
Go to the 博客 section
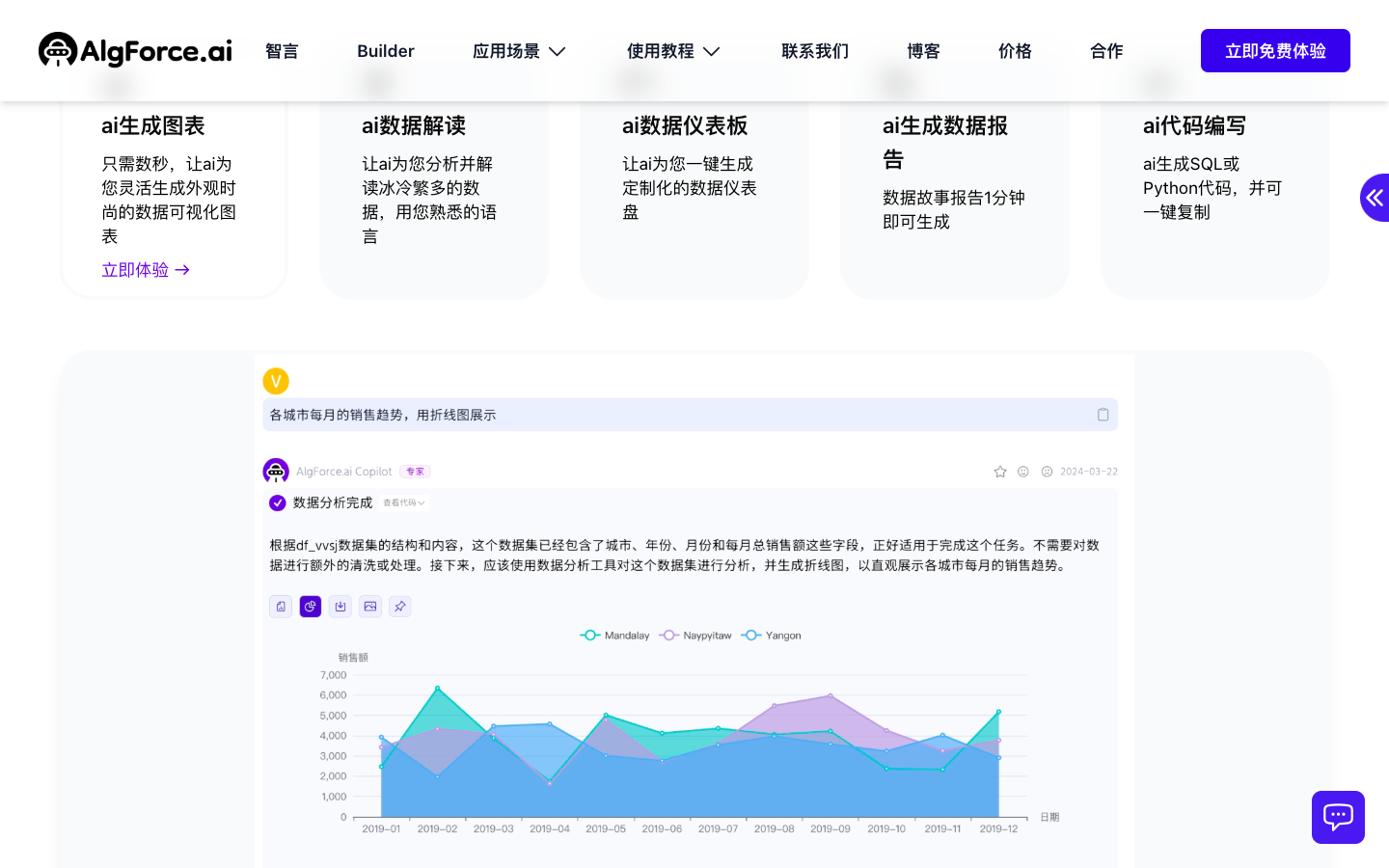pyautogui.click(x=923, y=51)
